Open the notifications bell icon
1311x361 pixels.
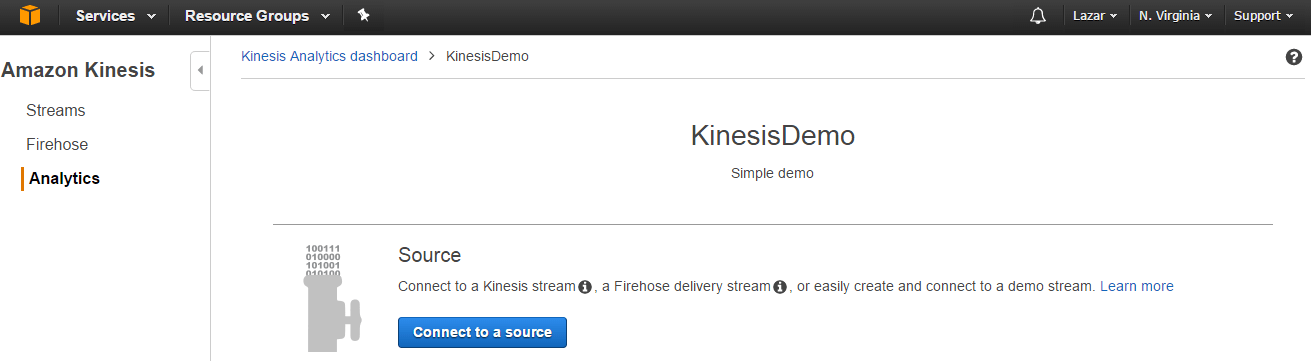click(1038, 16)
